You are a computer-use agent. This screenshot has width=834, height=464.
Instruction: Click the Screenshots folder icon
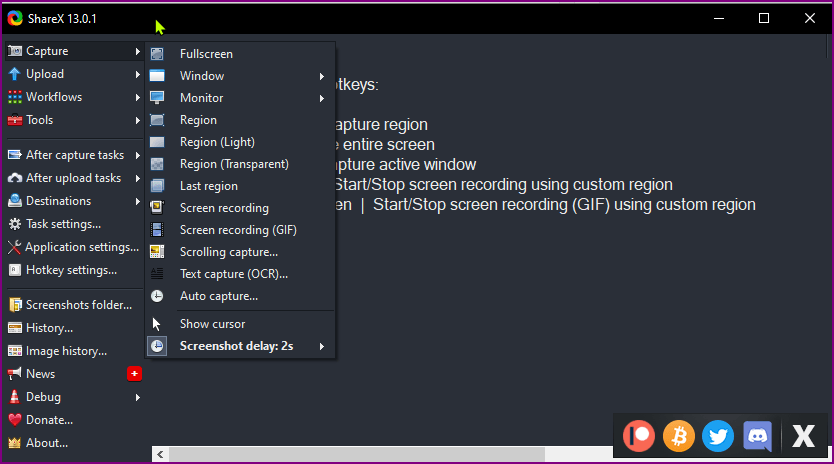coord(14,305)
